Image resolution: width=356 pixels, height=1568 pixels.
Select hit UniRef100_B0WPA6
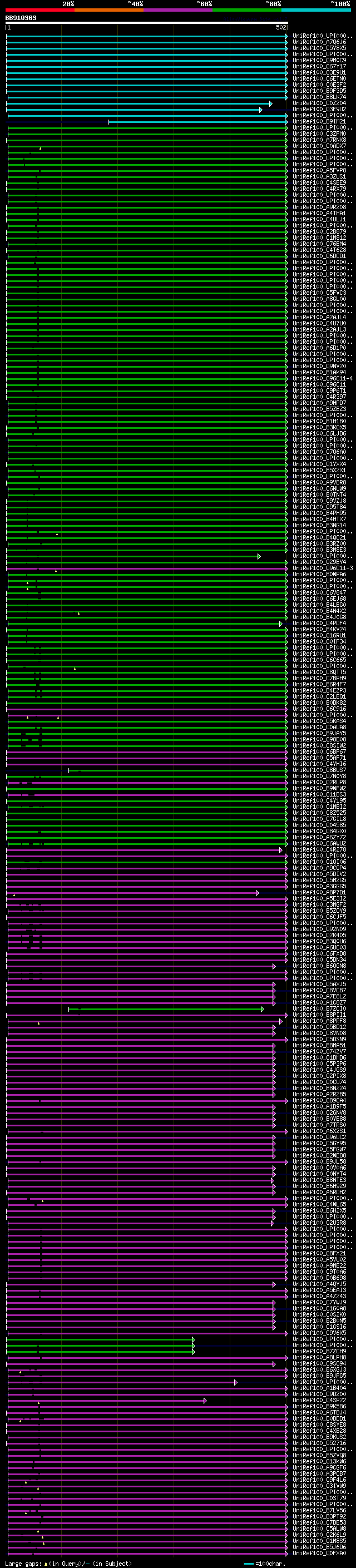coord(319,575)
